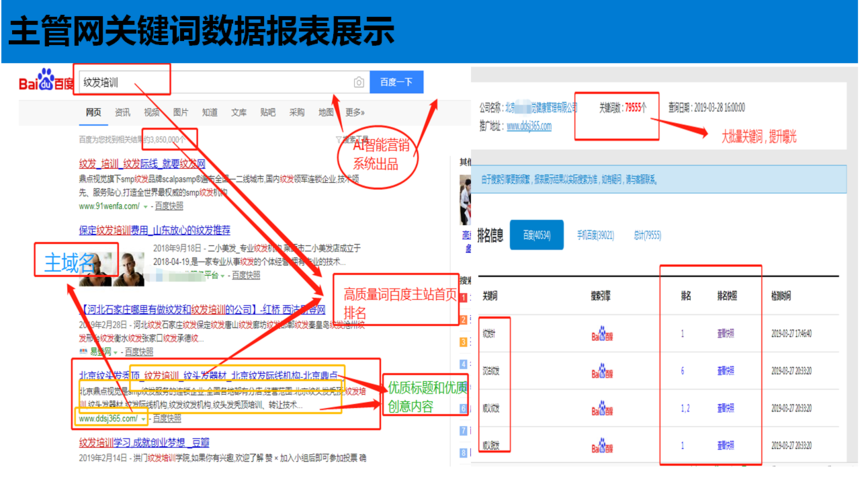Image resolution: width=860 pixels, height=484 pixels.
Task: Open the 知道 tab
Action: coord(210,112)
